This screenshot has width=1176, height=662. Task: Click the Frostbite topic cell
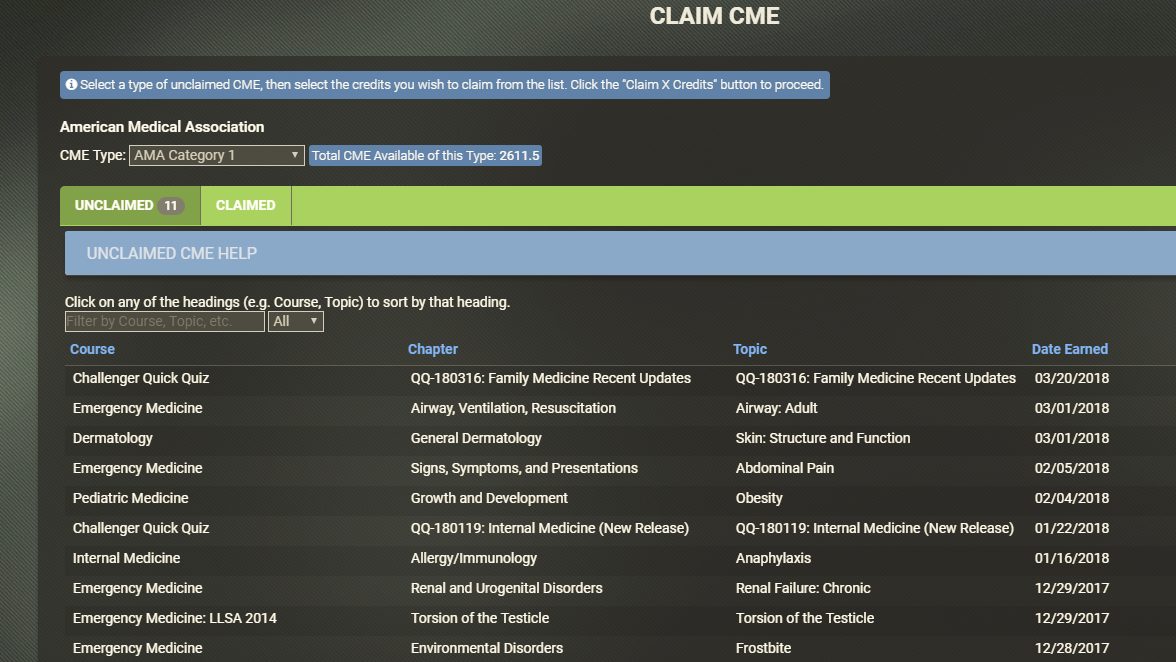click(764, 648)
